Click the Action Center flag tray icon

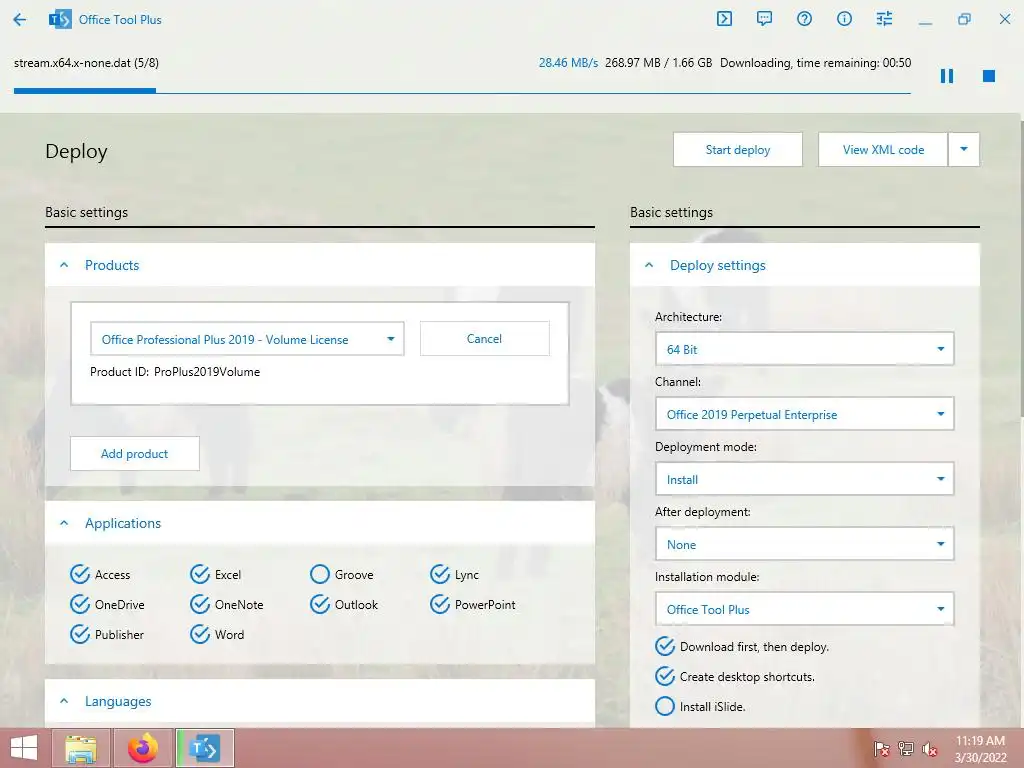click(882, 749)
